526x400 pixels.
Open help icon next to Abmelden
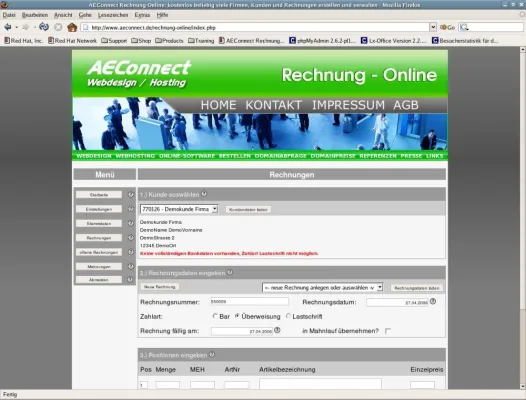click(x=130, y=279)
